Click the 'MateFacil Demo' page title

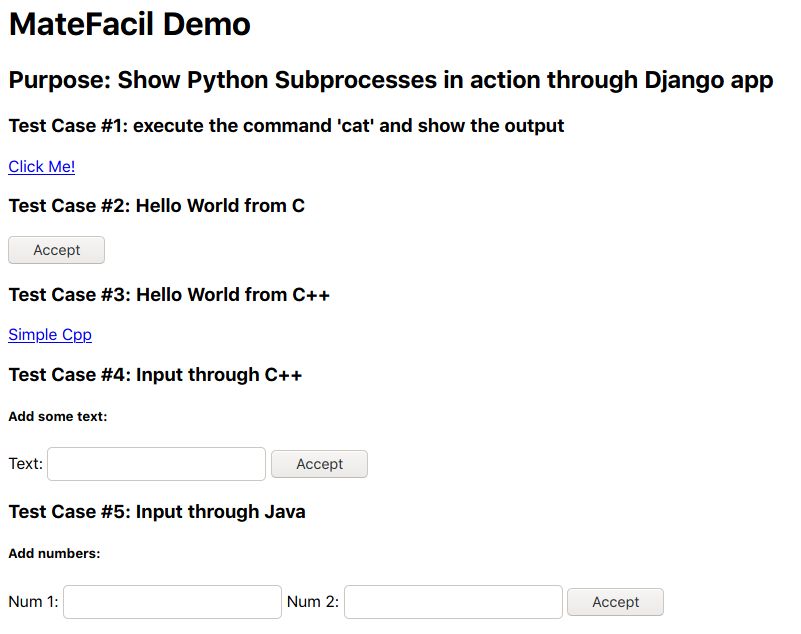[x=130, y=24]
